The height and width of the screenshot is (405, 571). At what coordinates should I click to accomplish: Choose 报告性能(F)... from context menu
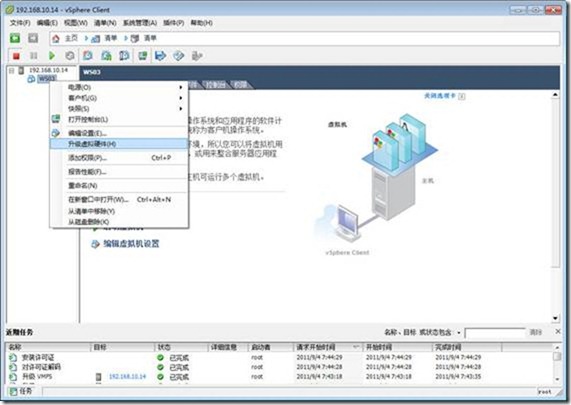coord(119,172)
